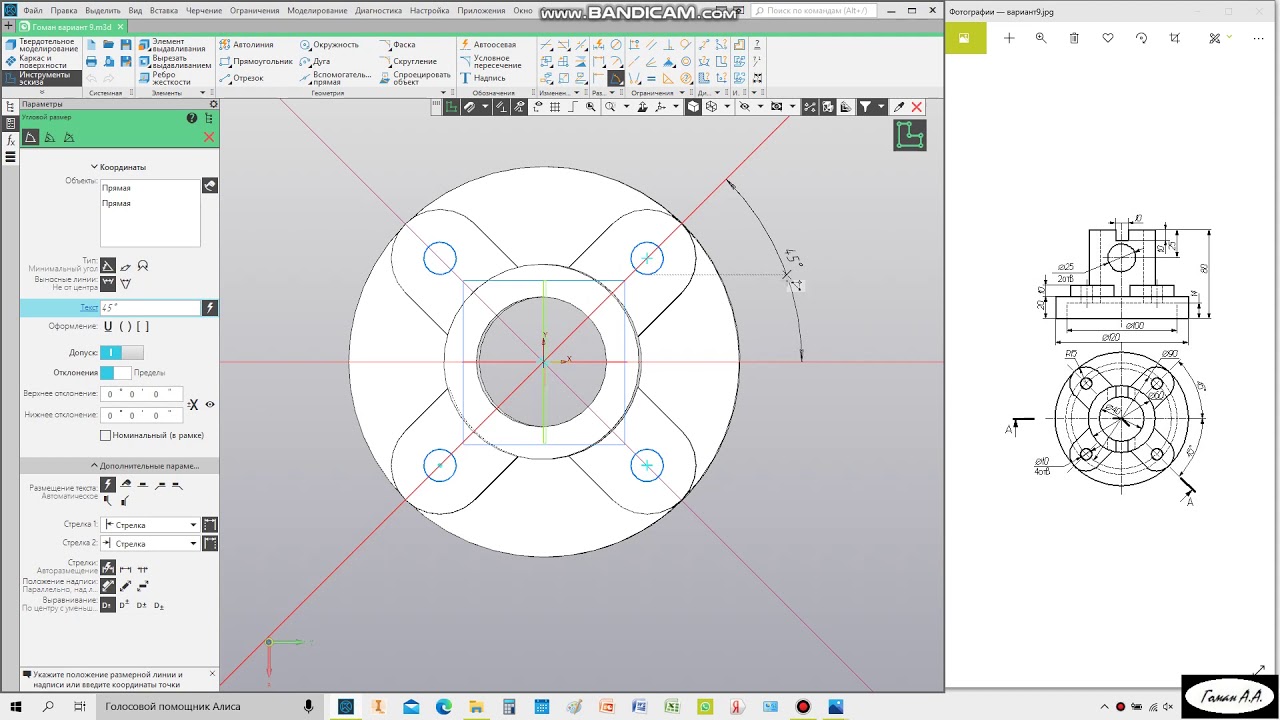
Task: Select the Прямоугольник tool
Action: click(x=257, y=61)
